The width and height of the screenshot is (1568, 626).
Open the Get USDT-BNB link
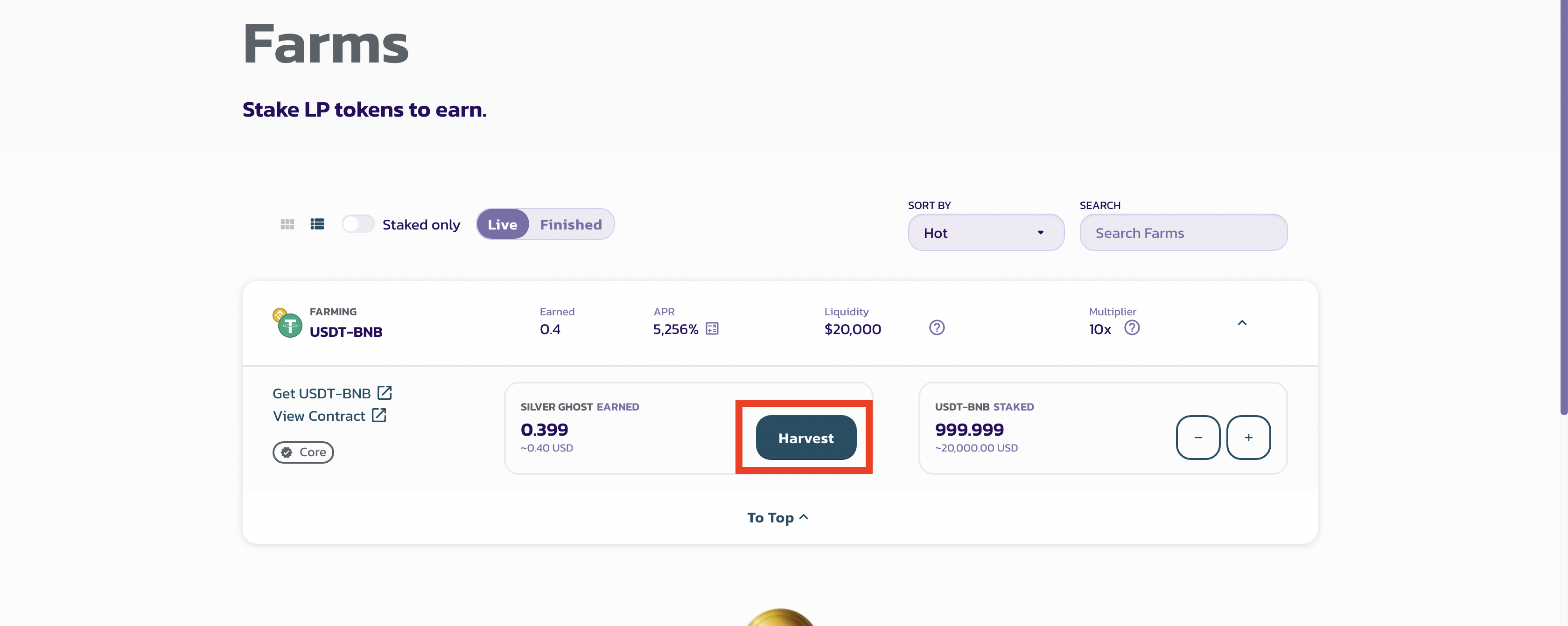pyautogui.click(x=332, y=394)
